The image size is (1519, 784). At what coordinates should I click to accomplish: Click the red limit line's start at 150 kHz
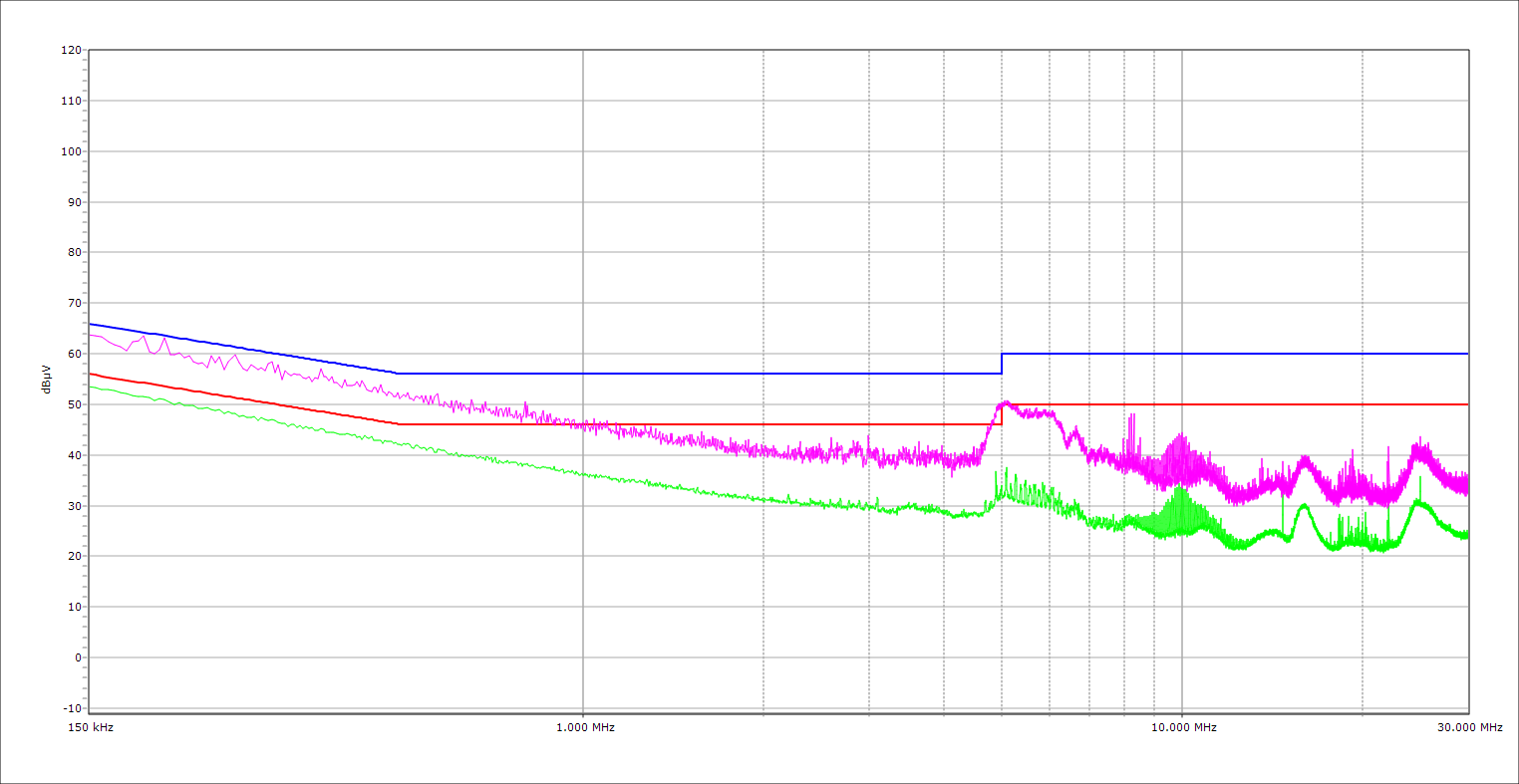coord(91,374)
